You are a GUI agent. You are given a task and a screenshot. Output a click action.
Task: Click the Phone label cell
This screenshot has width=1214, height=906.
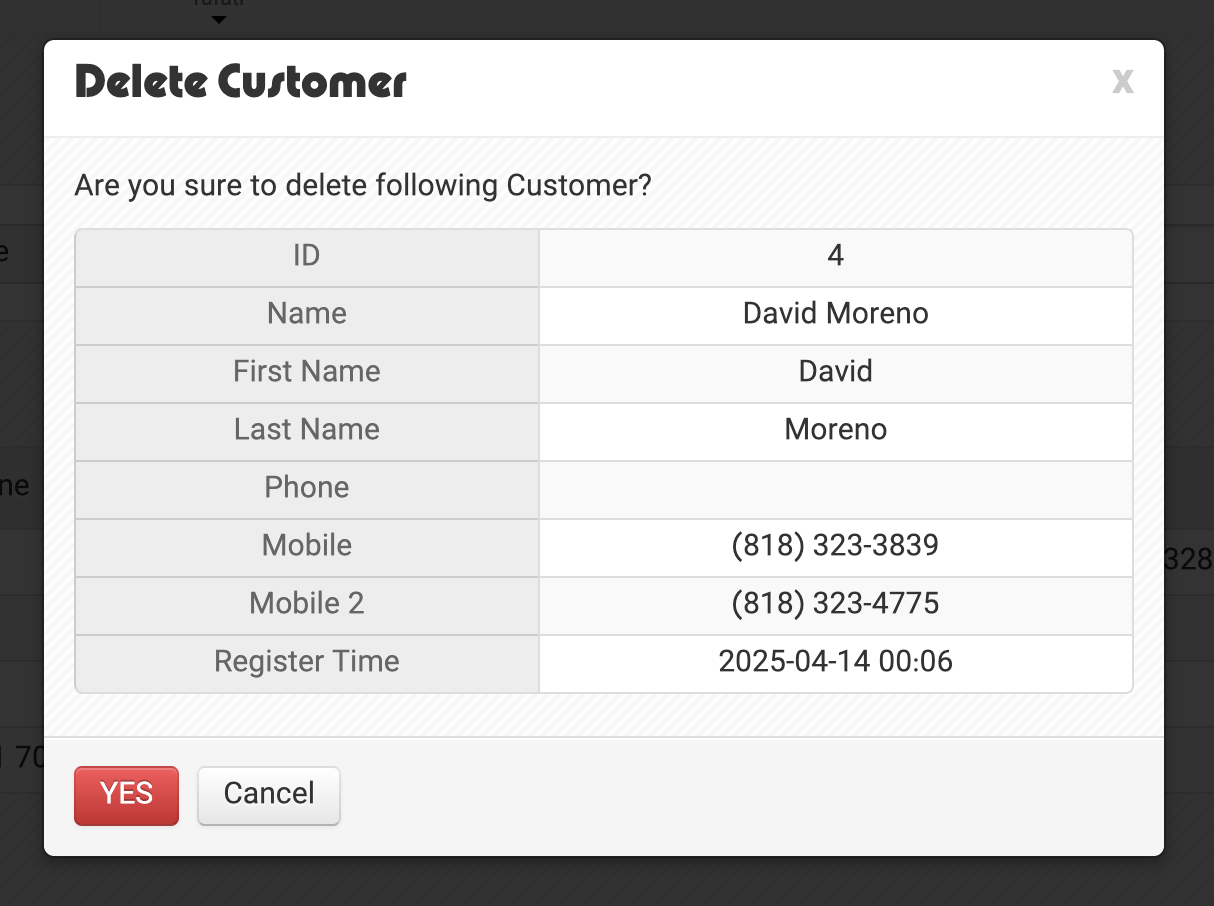(x=307, y=490)
